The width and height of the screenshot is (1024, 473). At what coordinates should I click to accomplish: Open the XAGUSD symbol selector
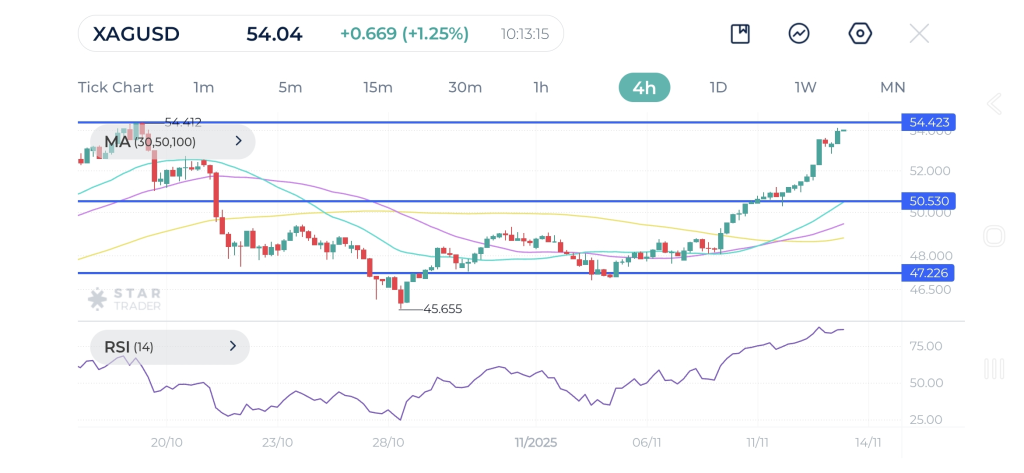pos(136,34)
